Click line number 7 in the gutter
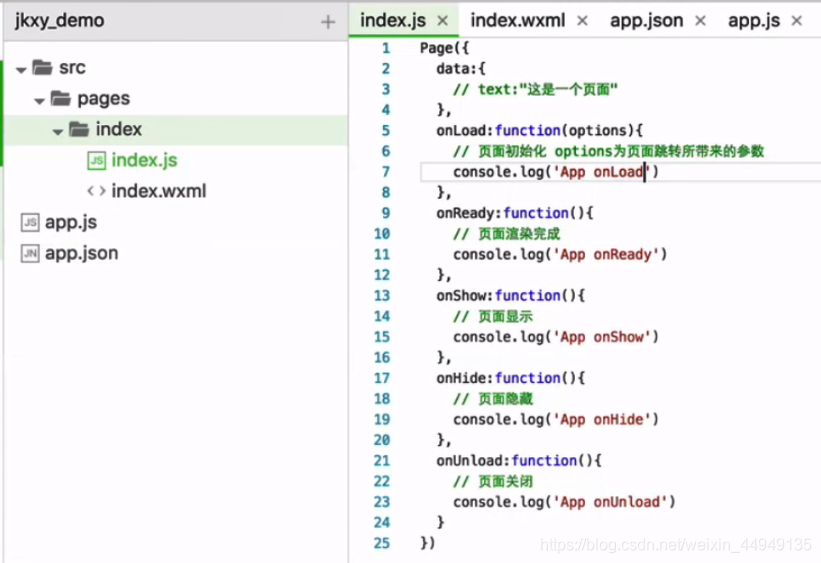 386,172
